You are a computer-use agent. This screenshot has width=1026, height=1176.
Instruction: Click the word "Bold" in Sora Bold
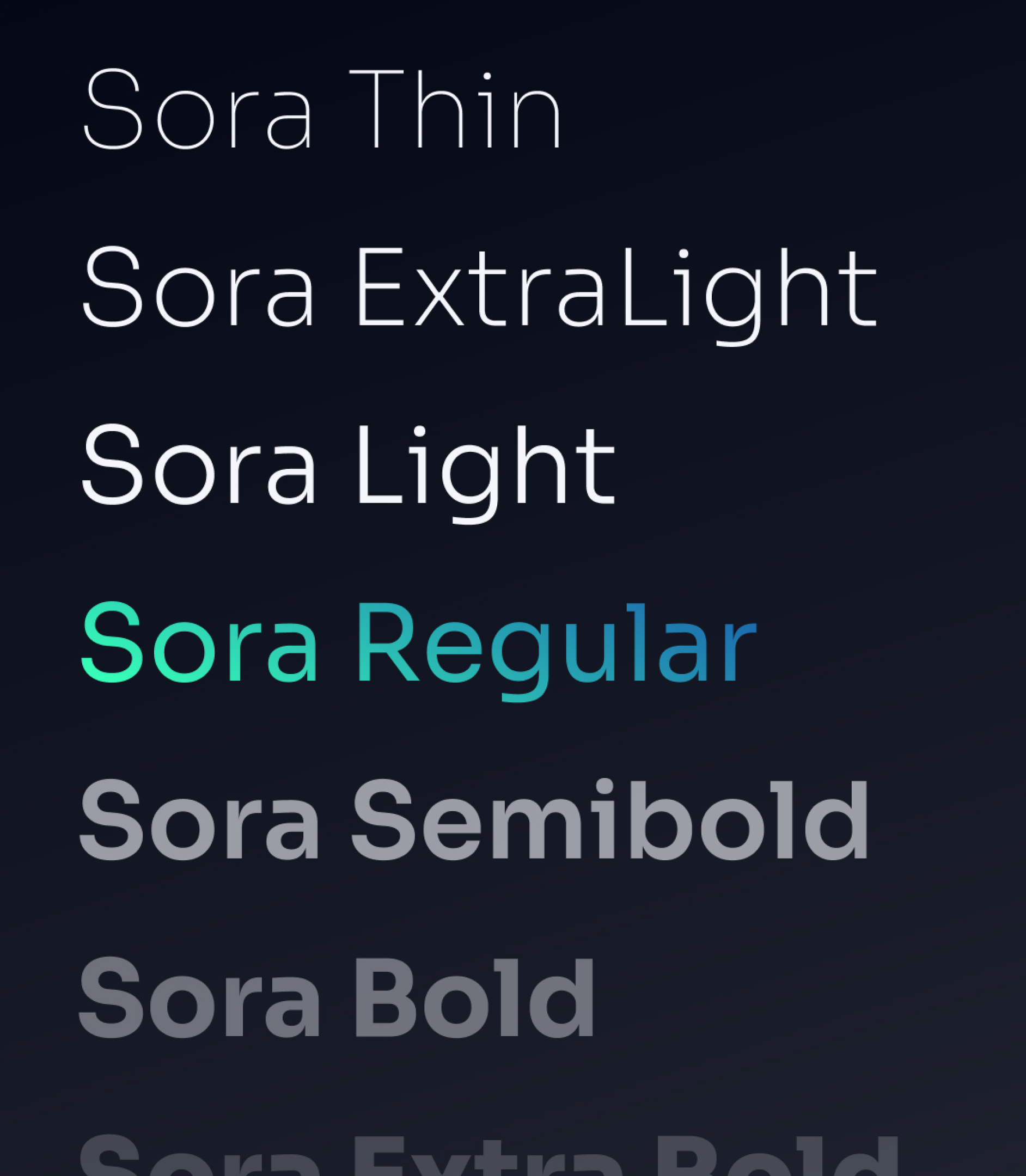click(474, 999)
